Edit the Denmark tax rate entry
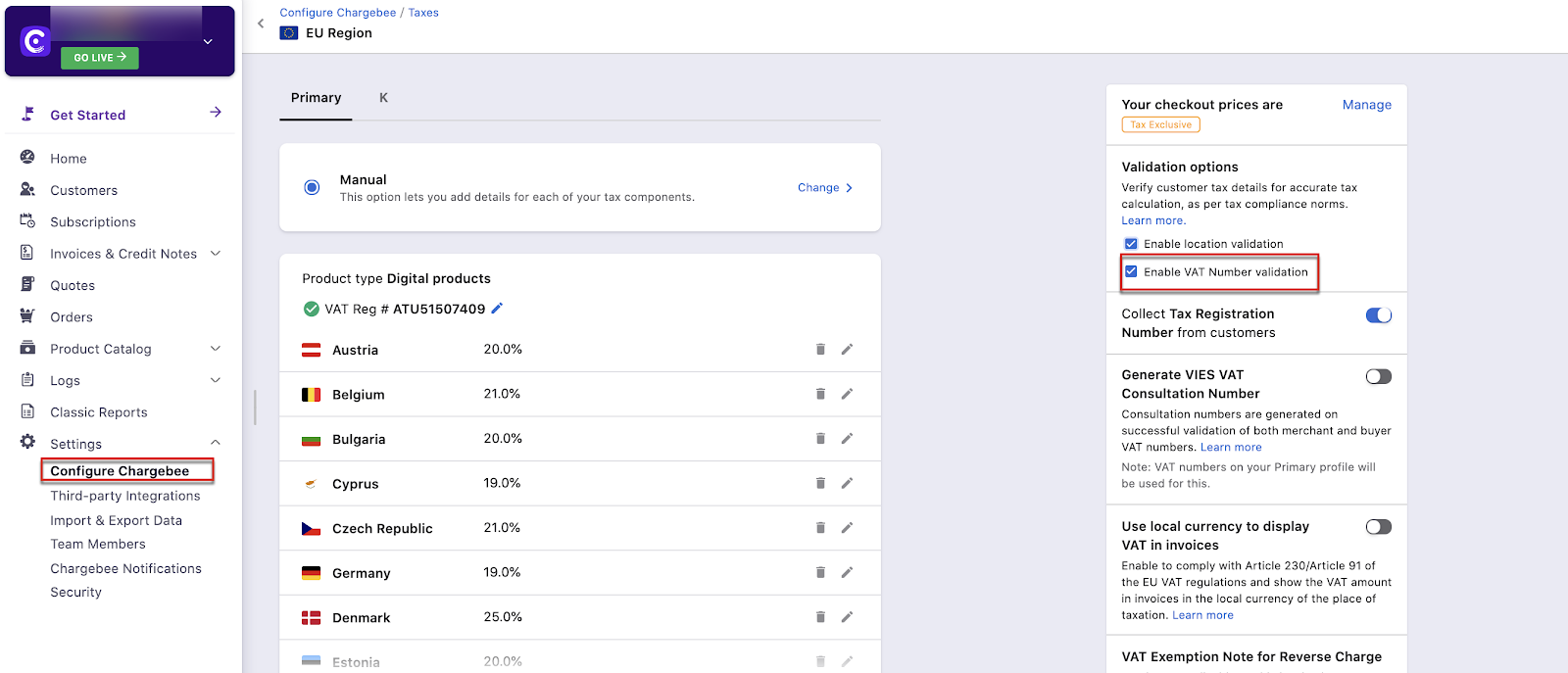The height and width of the screenshot is (673, 1568). pos(847,617)
